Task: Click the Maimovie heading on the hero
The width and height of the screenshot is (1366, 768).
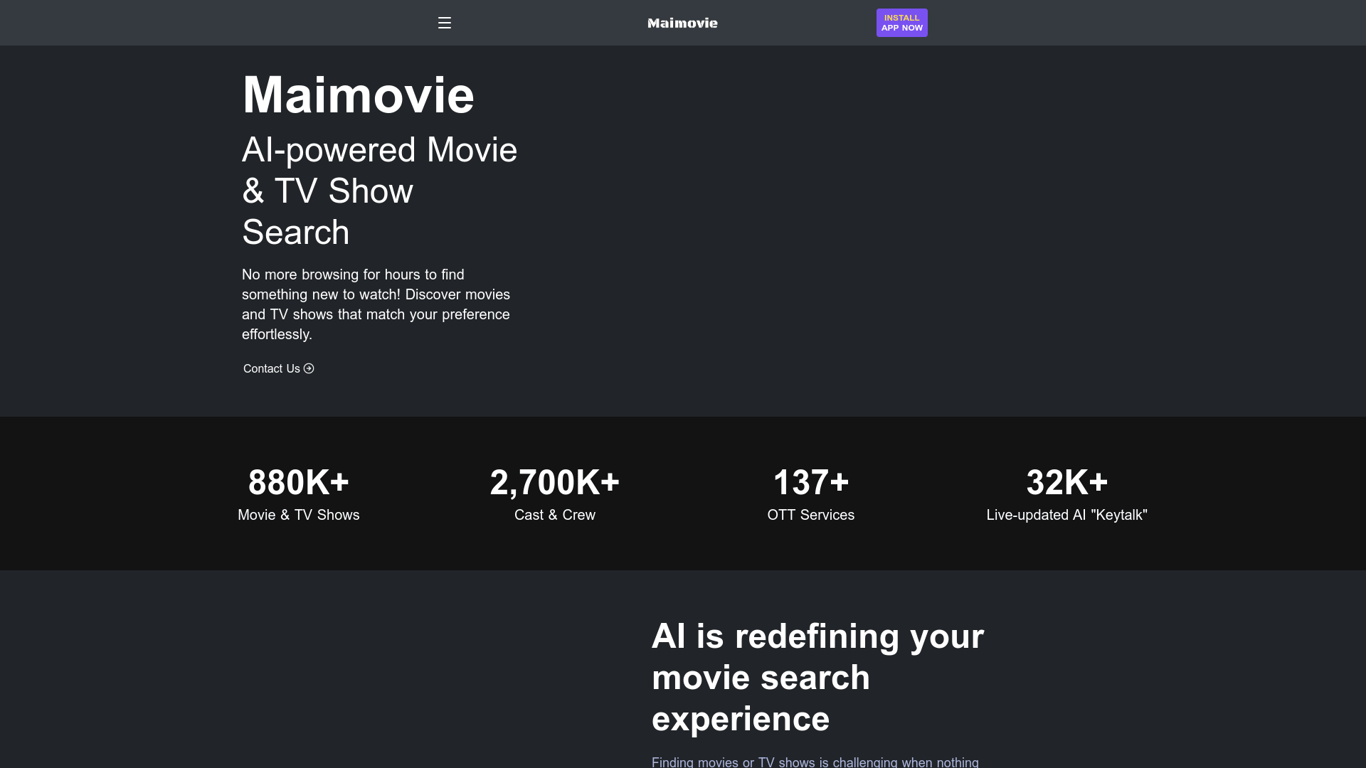Action: click(357, 95)
